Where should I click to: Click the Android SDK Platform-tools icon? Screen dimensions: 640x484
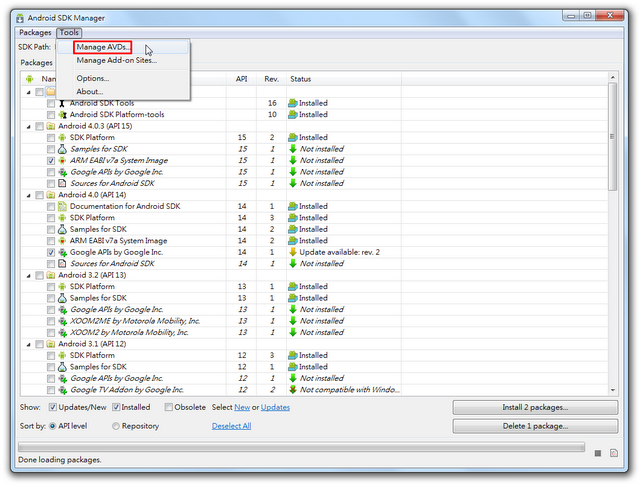point(62,115)
